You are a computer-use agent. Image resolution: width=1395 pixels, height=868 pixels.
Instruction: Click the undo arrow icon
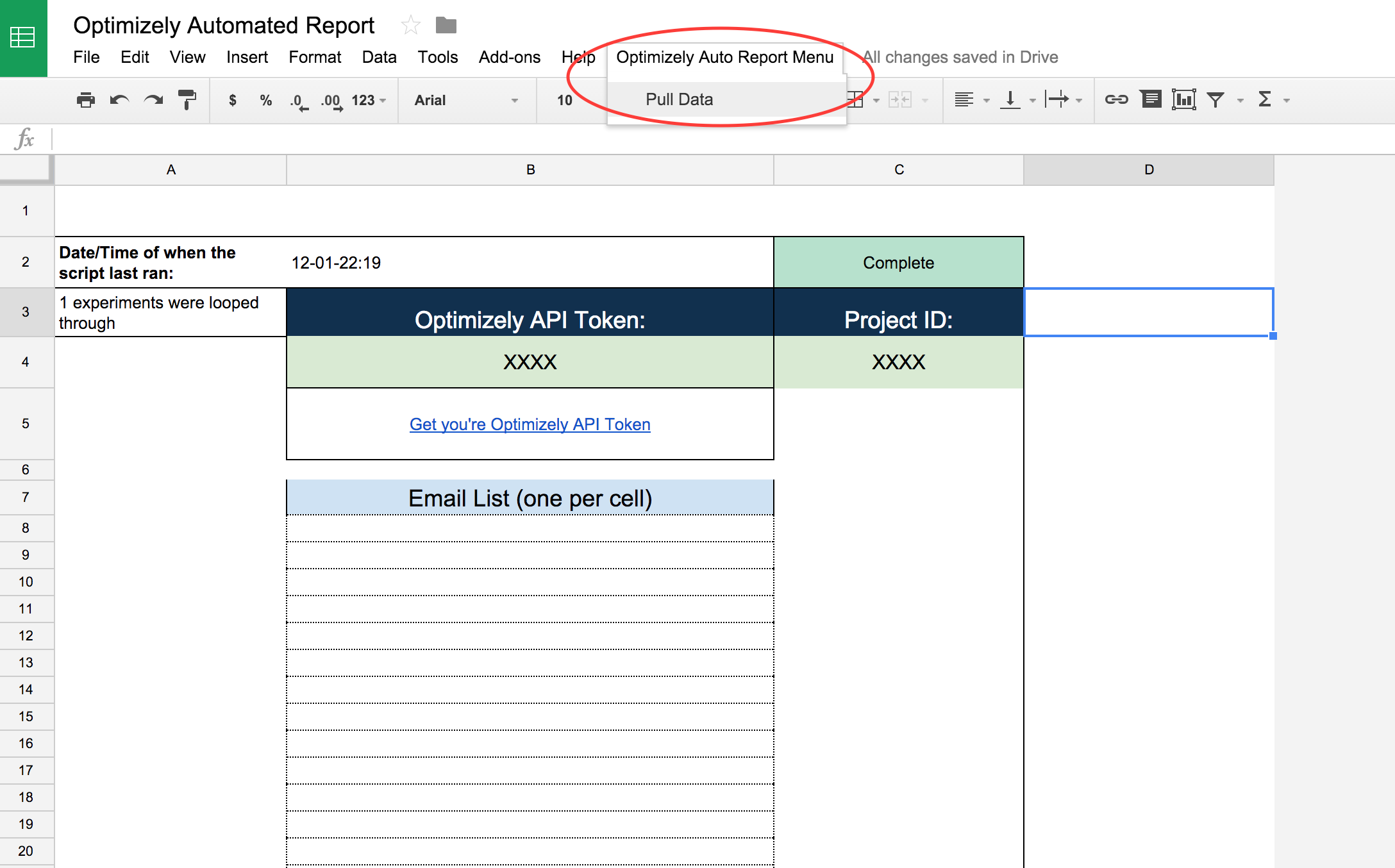tap(119, 100)
